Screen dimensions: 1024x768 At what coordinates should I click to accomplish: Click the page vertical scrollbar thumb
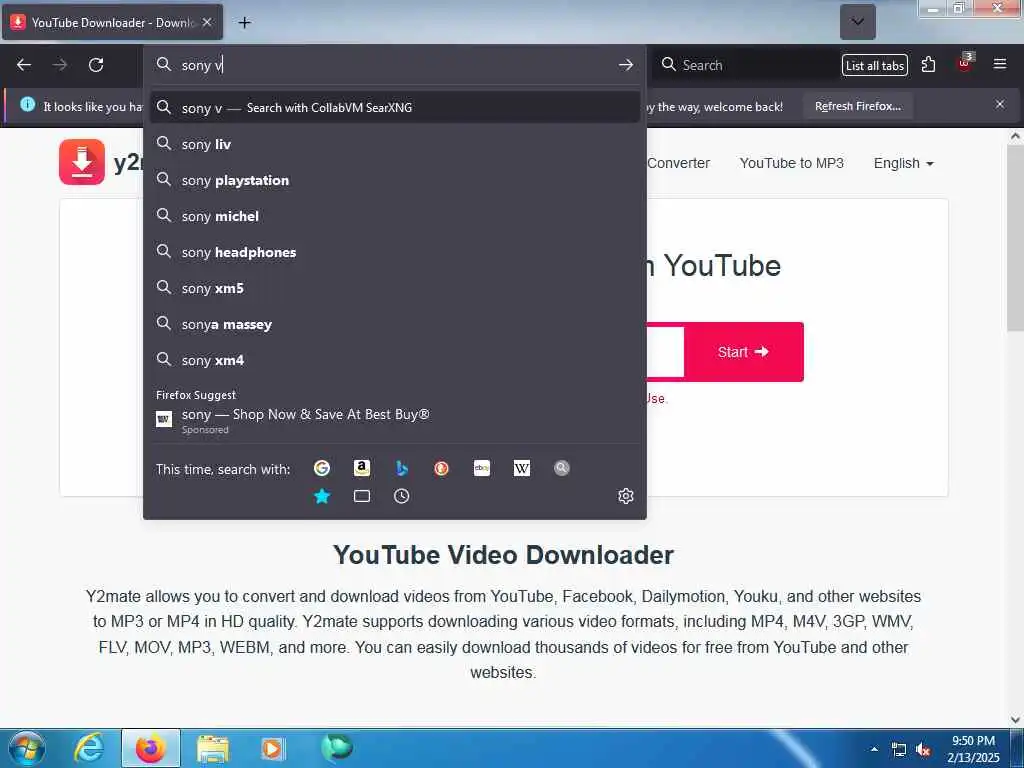coord(1015,238)
